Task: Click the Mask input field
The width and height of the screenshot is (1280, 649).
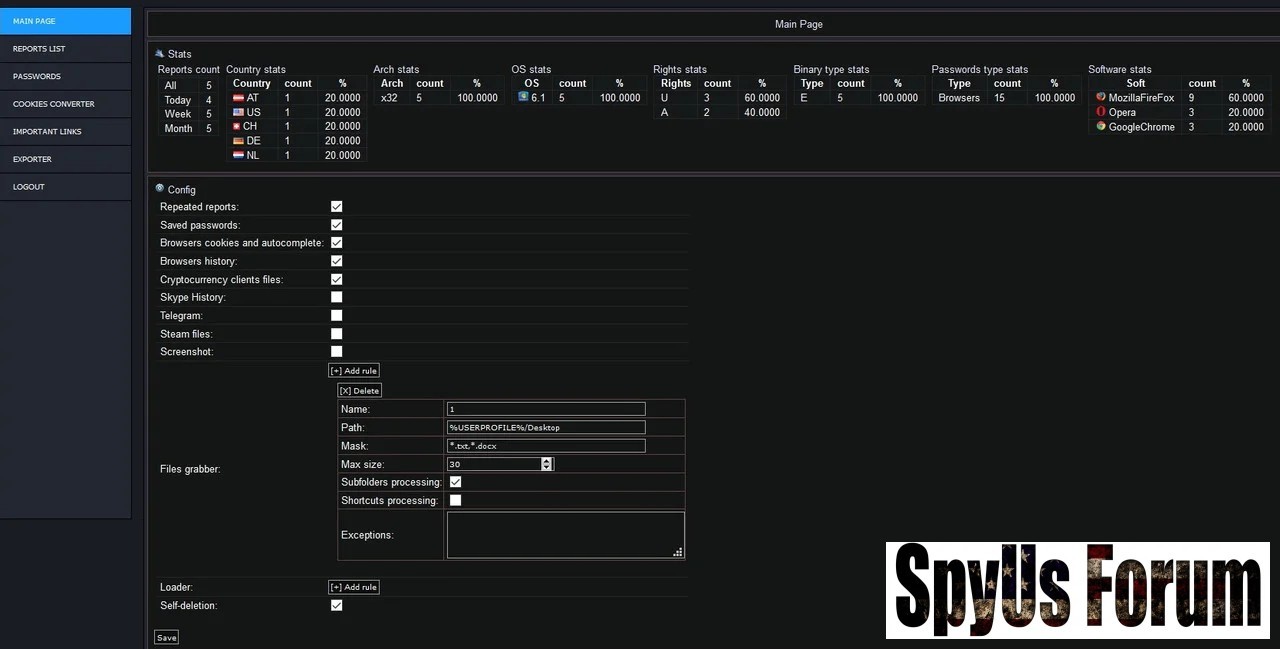Action: (546, 446)
